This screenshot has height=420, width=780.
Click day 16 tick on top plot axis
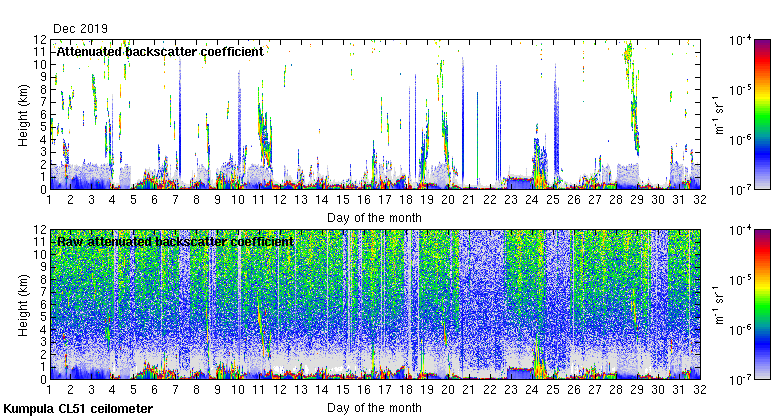point(364,200)
